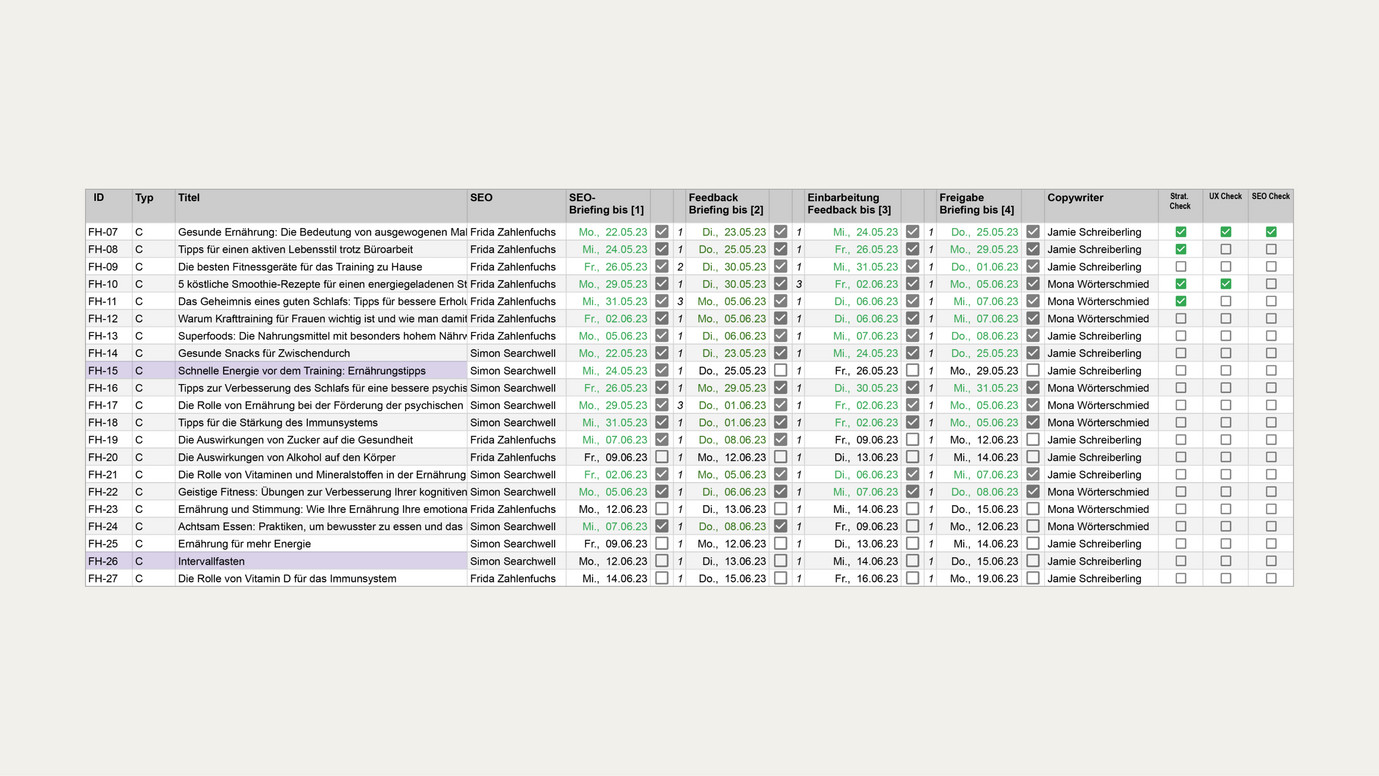Uncheck the UX Check box in row FH-10

pos(1225,284)
